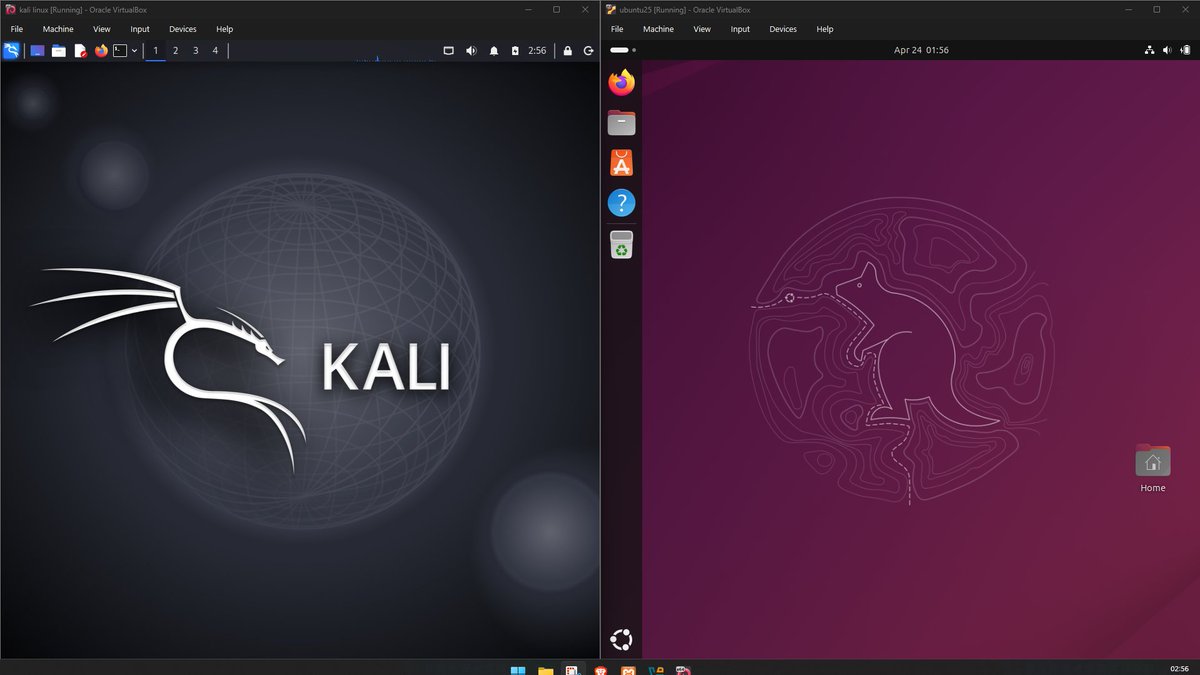Open Input menu in kali linux VirtualBox window
The width and height of the screenshot is (1200, 675).
click(x=140, y=29)
